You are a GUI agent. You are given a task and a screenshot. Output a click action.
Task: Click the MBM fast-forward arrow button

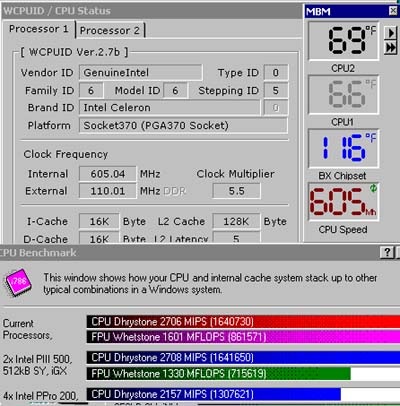tap(391, 48)
